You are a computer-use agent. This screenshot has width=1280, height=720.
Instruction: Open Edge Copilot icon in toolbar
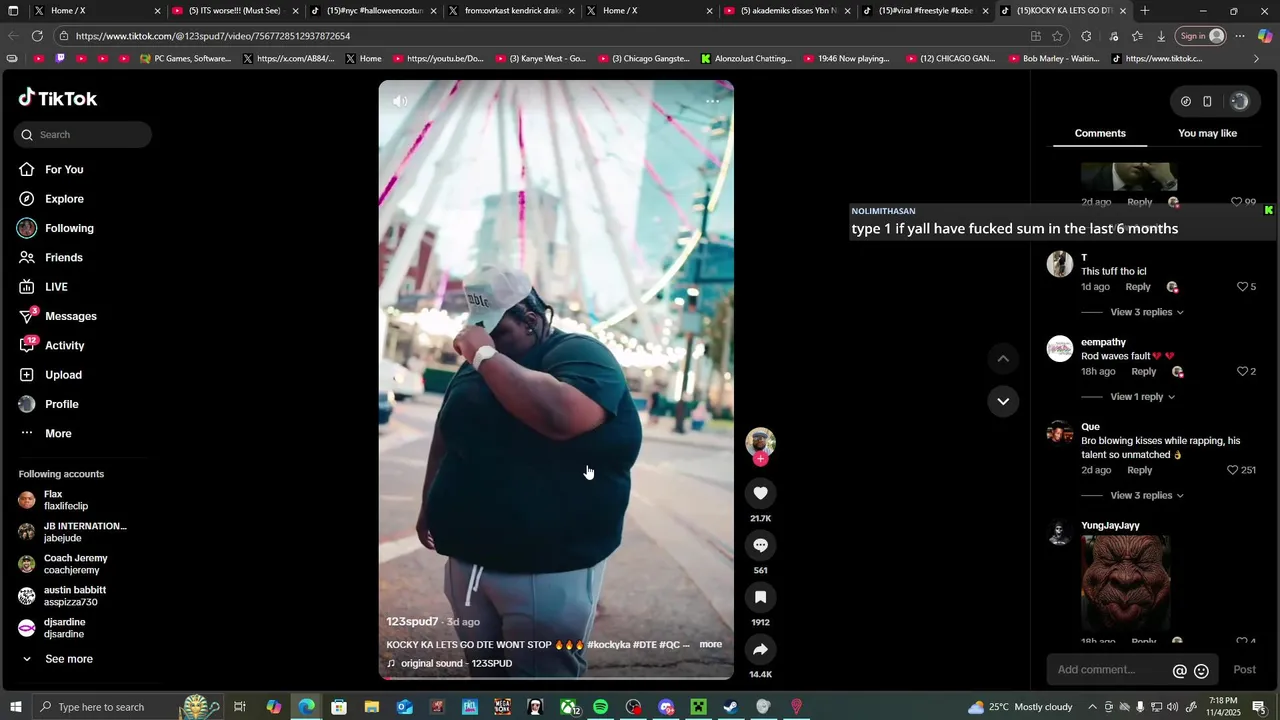pyautogui.click(x=1264, y=36)
